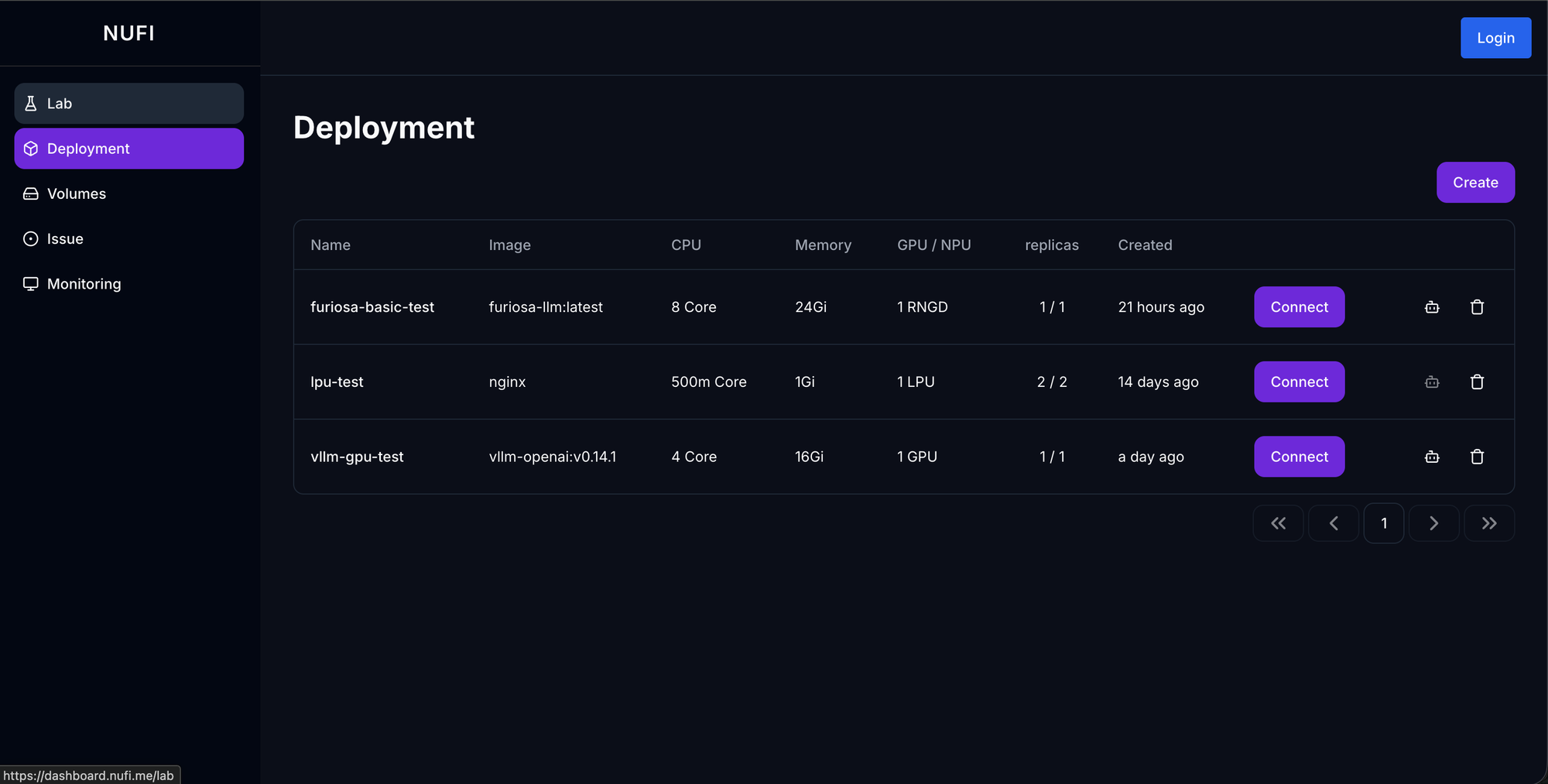Select page 1 in pagination
The image size is (1548, 784).
tap(1384, 523)
